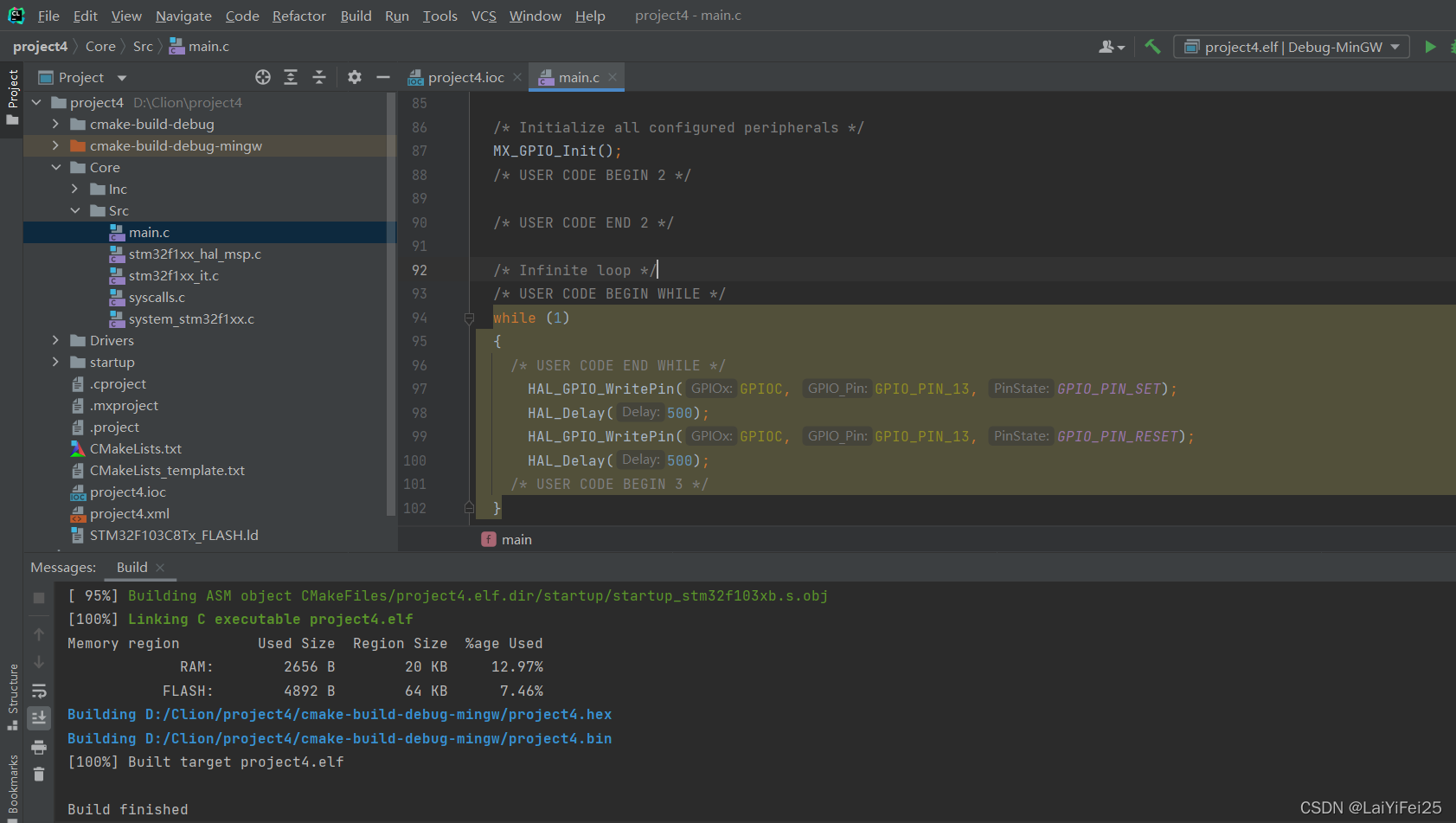Screen dimensions: 1456x823
Task: Expand the cmake-build-debug folder
Action: tap(55, 125)
